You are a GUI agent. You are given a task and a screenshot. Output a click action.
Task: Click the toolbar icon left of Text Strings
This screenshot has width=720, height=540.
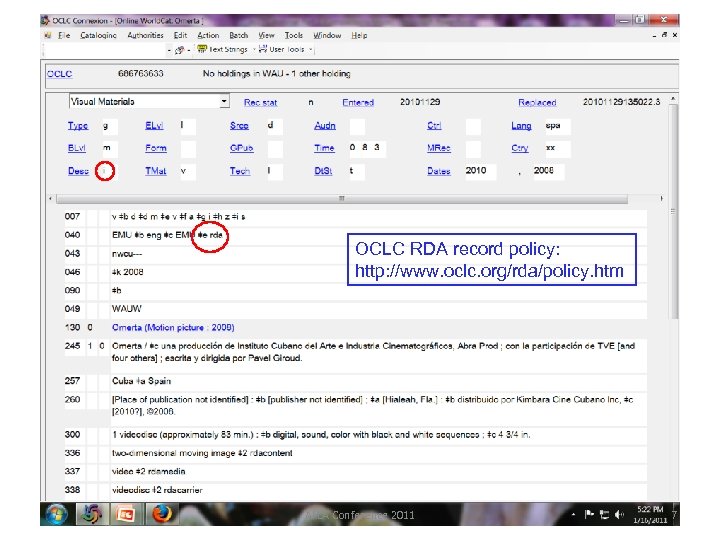[x=180, y=50]
